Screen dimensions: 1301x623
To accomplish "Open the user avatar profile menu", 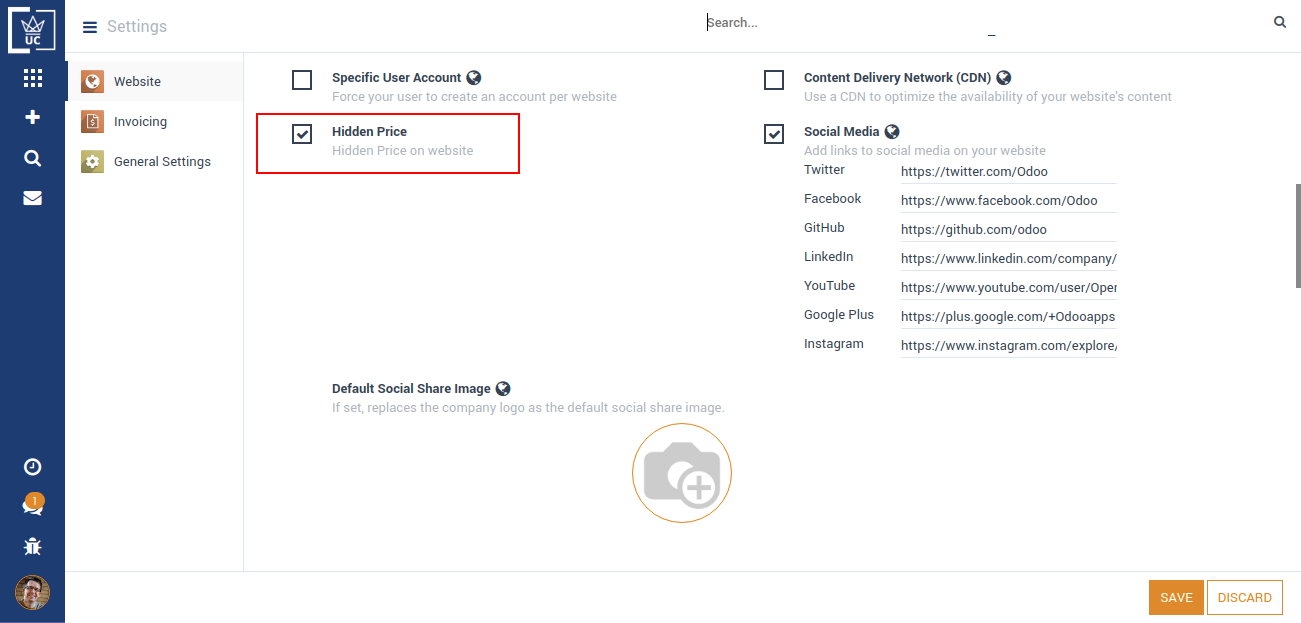I will coord(32,593).
